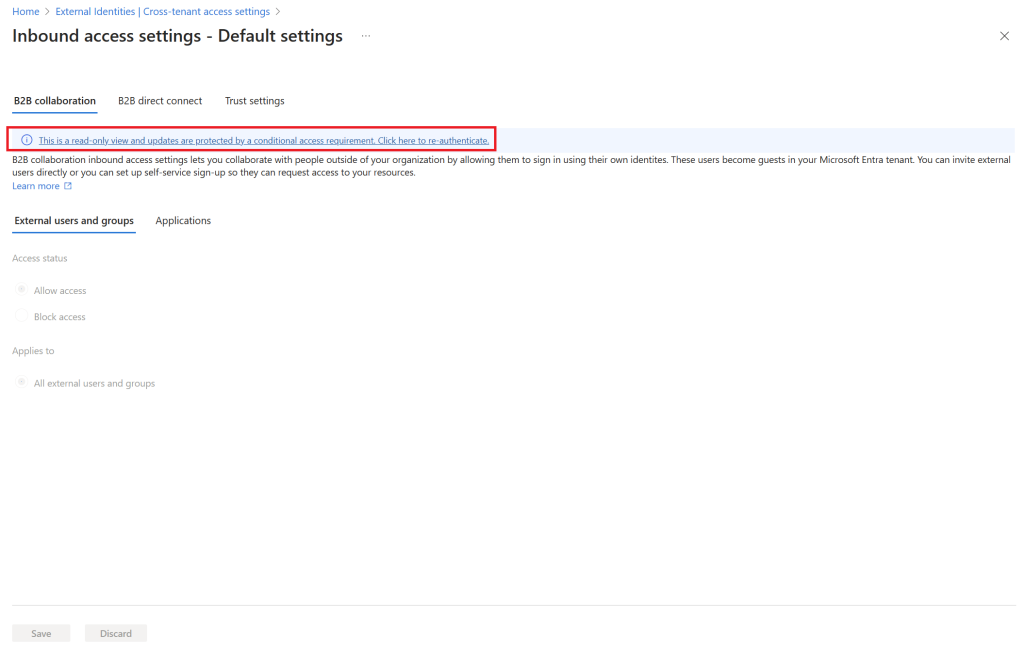
Task: Switch to the B2B collaboration tab
Action: [55, 101]
